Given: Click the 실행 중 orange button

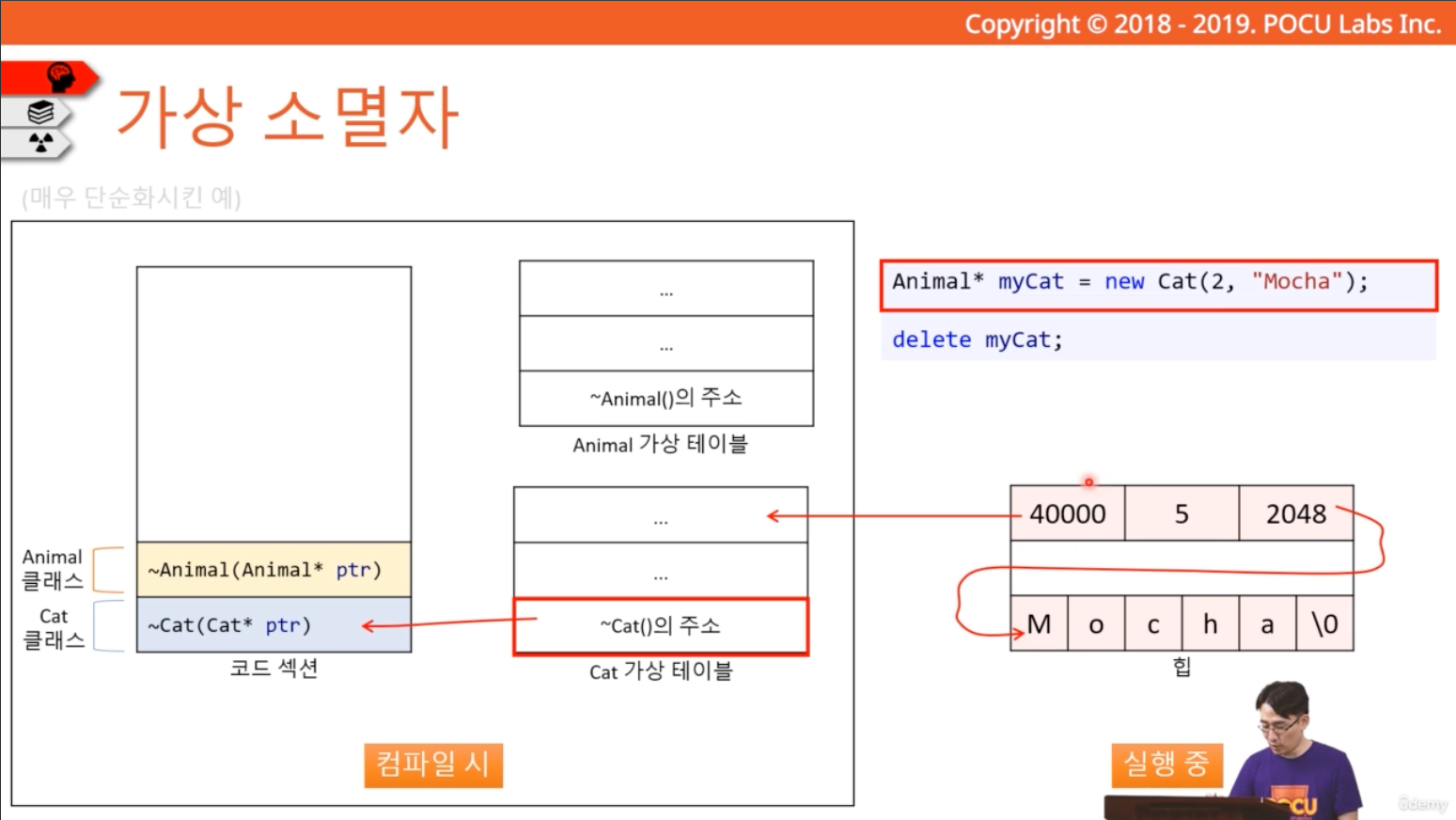Looking at the screenshot, I should coord(1166,764).
